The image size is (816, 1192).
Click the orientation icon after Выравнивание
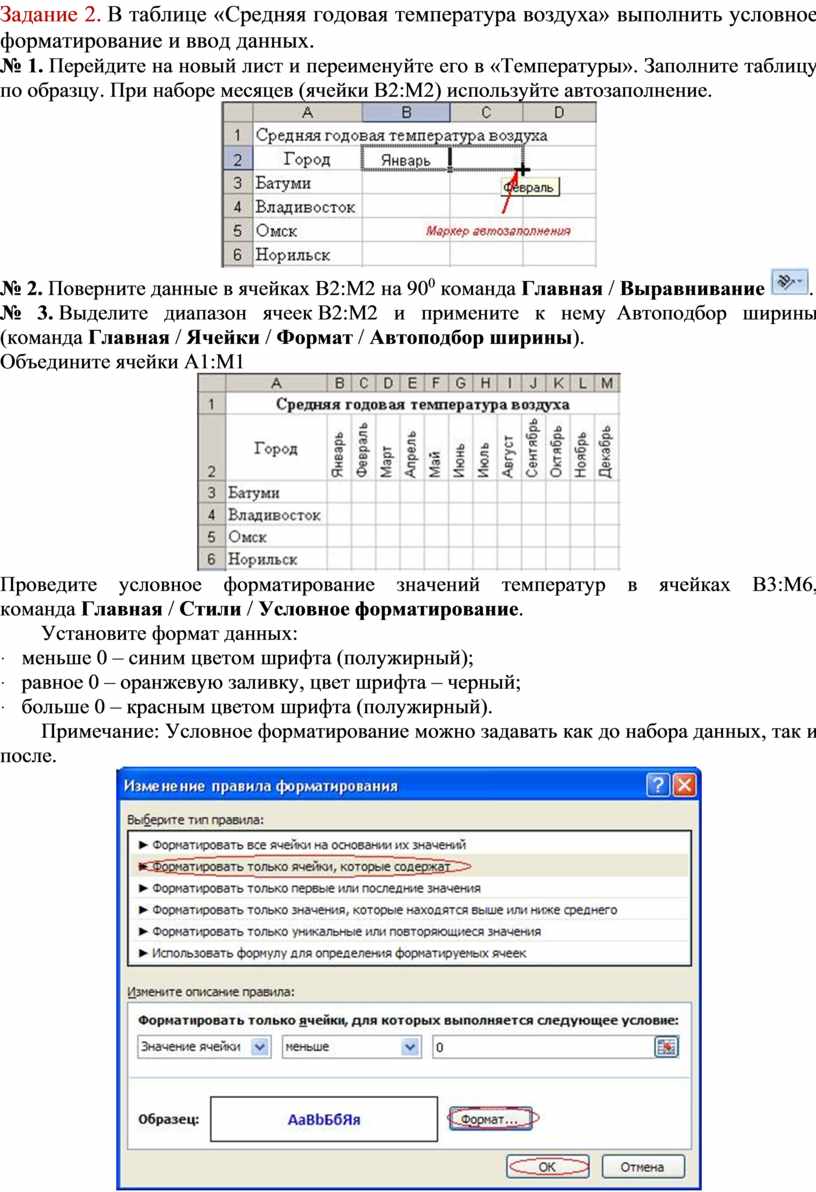tap(789, 282)
